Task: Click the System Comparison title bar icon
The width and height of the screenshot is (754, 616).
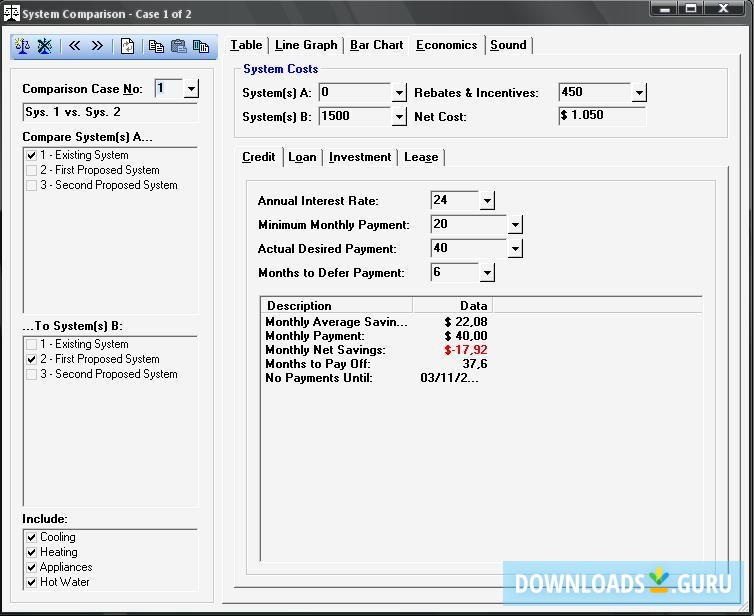Action: coord(12,13)
